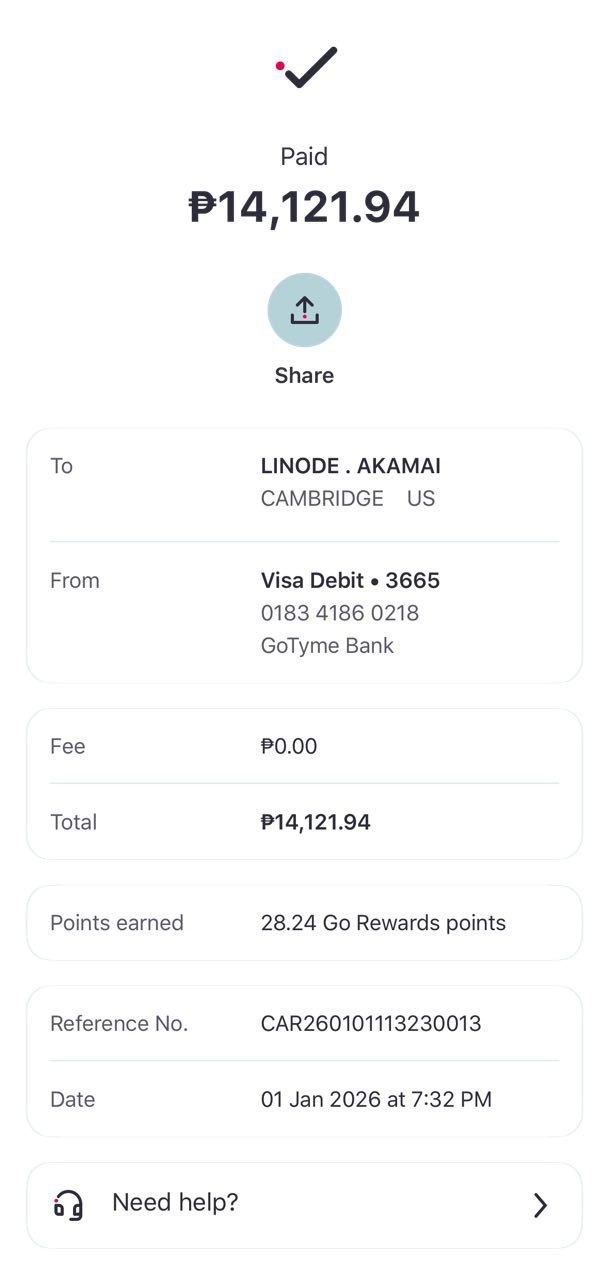Tap the Share upload icon button
The width and height of the screenshot is (609, 1280).
click(x=304, y=310)
